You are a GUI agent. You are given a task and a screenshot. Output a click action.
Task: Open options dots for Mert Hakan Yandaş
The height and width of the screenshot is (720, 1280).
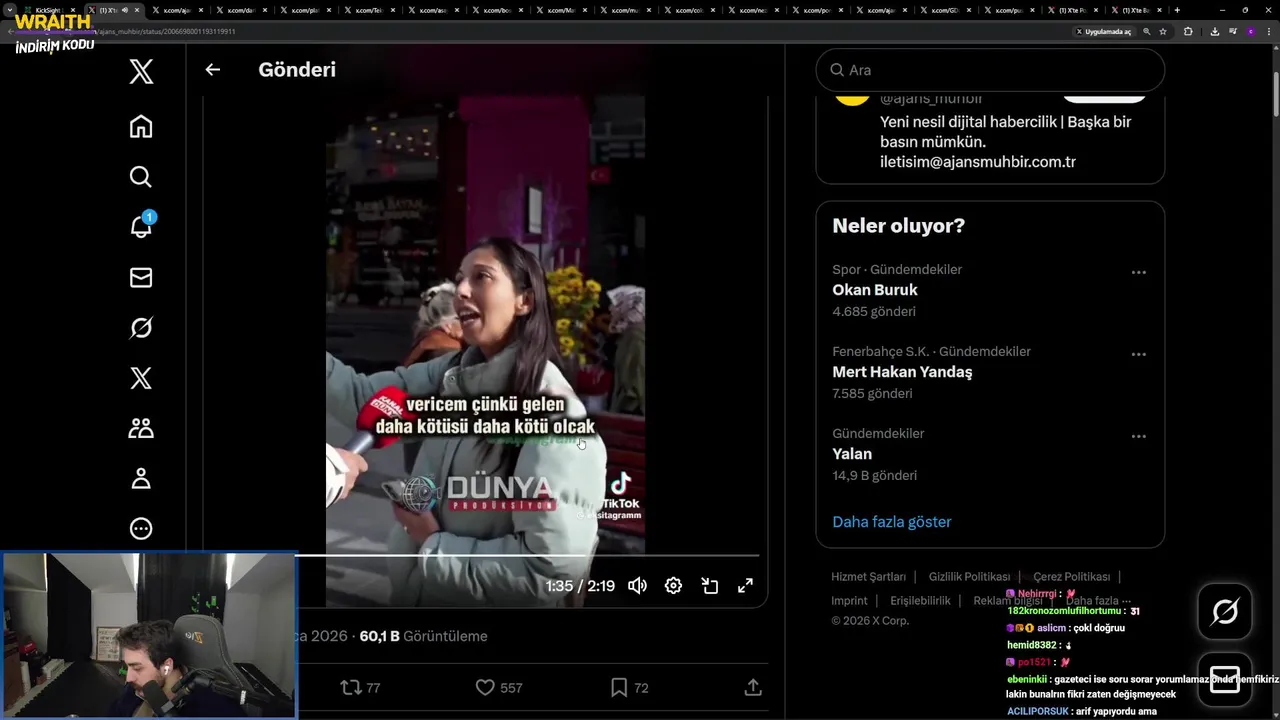tap(1138, 354)
